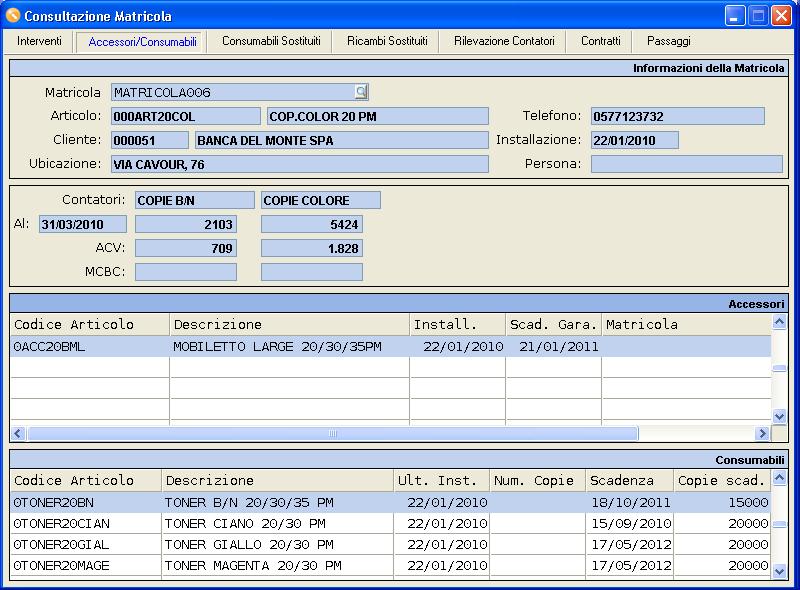The height and width of the screenshot is (590, 800).
Task: Click Accessori scroll up arrow
Action: coord(779,322)
